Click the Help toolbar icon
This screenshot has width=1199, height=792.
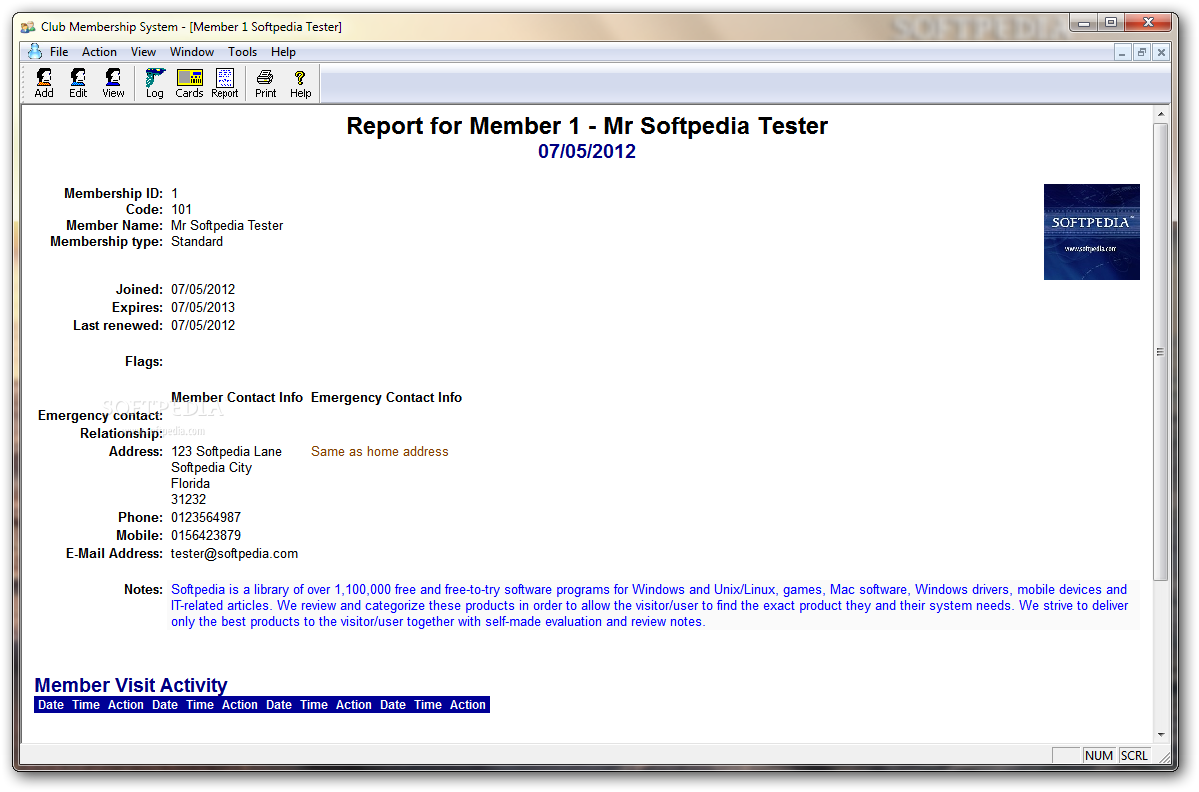coord(301,83)
